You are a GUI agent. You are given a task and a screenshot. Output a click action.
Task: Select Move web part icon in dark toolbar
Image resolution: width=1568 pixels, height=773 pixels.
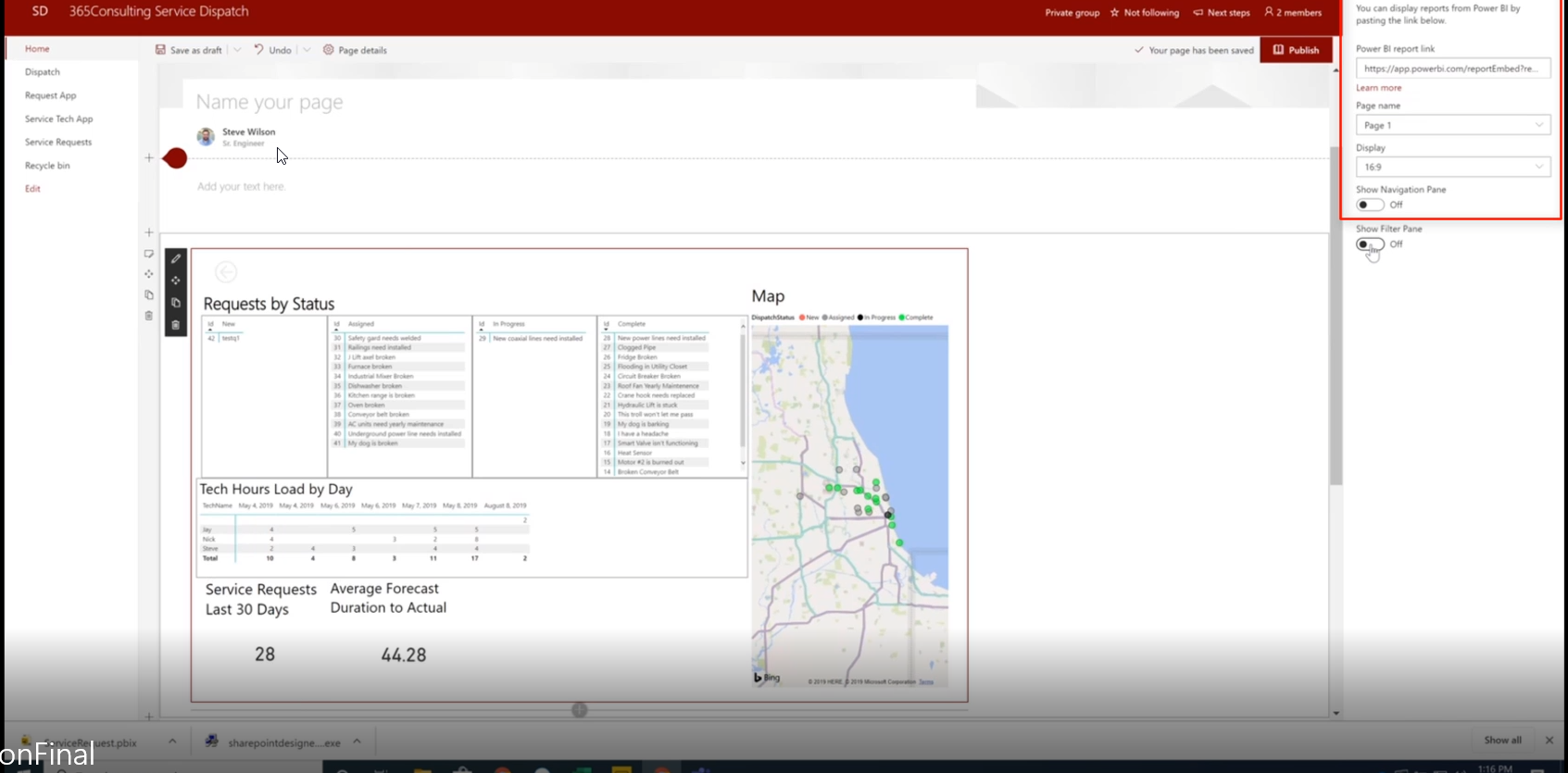pyautogui.click(x=176, y=281)
